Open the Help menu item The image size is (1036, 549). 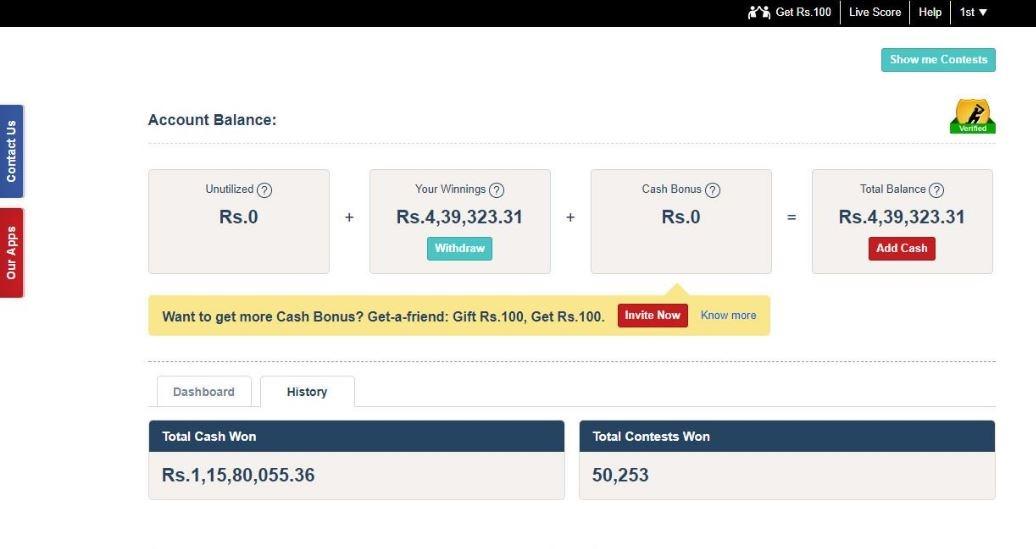pos(930,12)
